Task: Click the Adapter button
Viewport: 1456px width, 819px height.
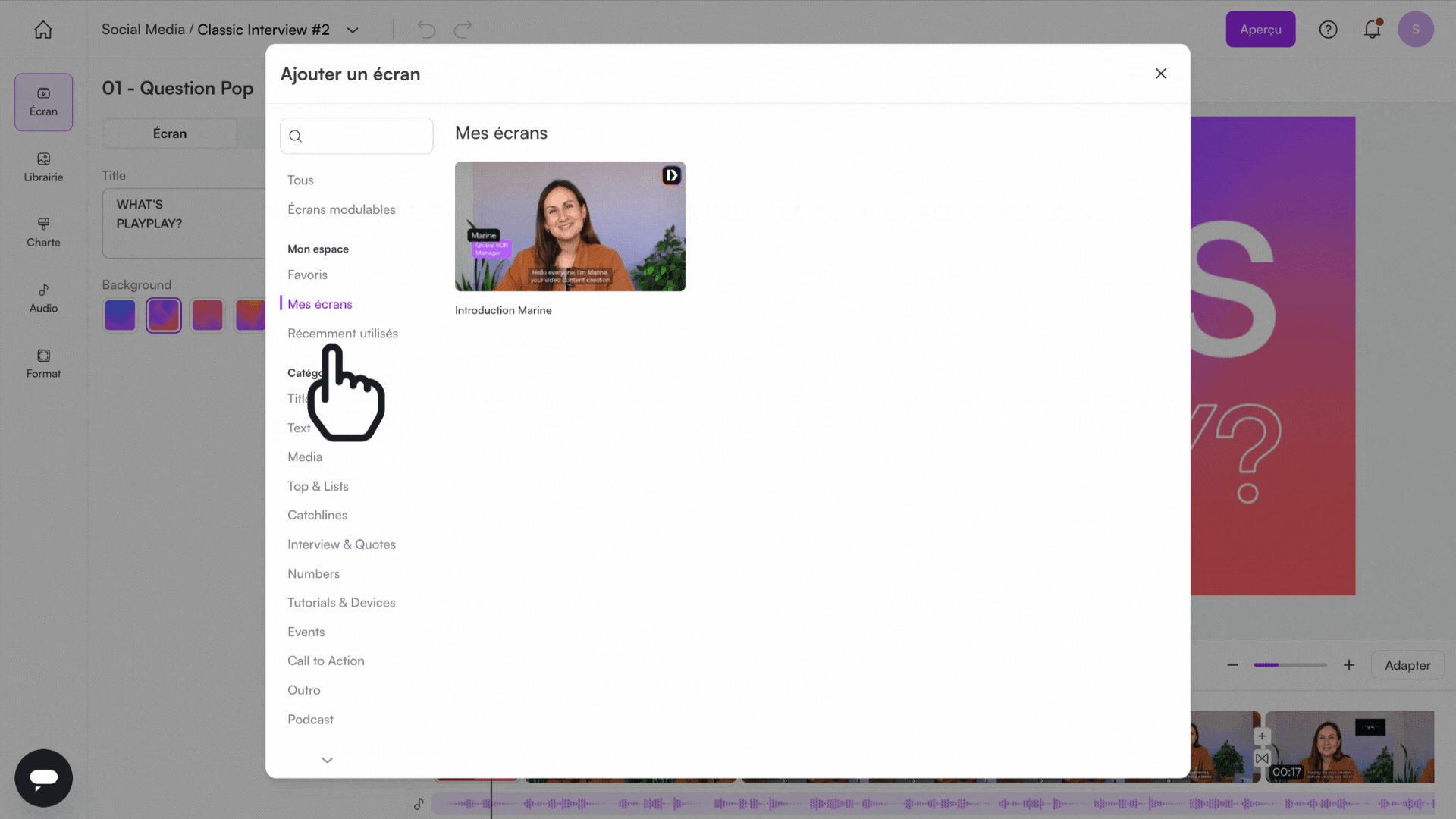Action: coord(1407,665)
